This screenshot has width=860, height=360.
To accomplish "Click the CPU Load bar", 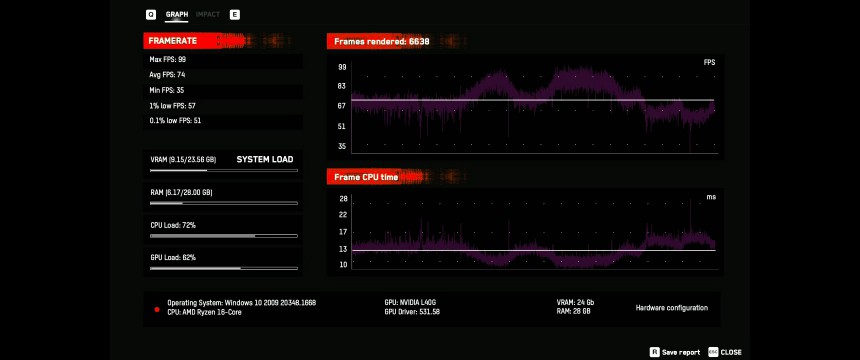I will [224, 236].
